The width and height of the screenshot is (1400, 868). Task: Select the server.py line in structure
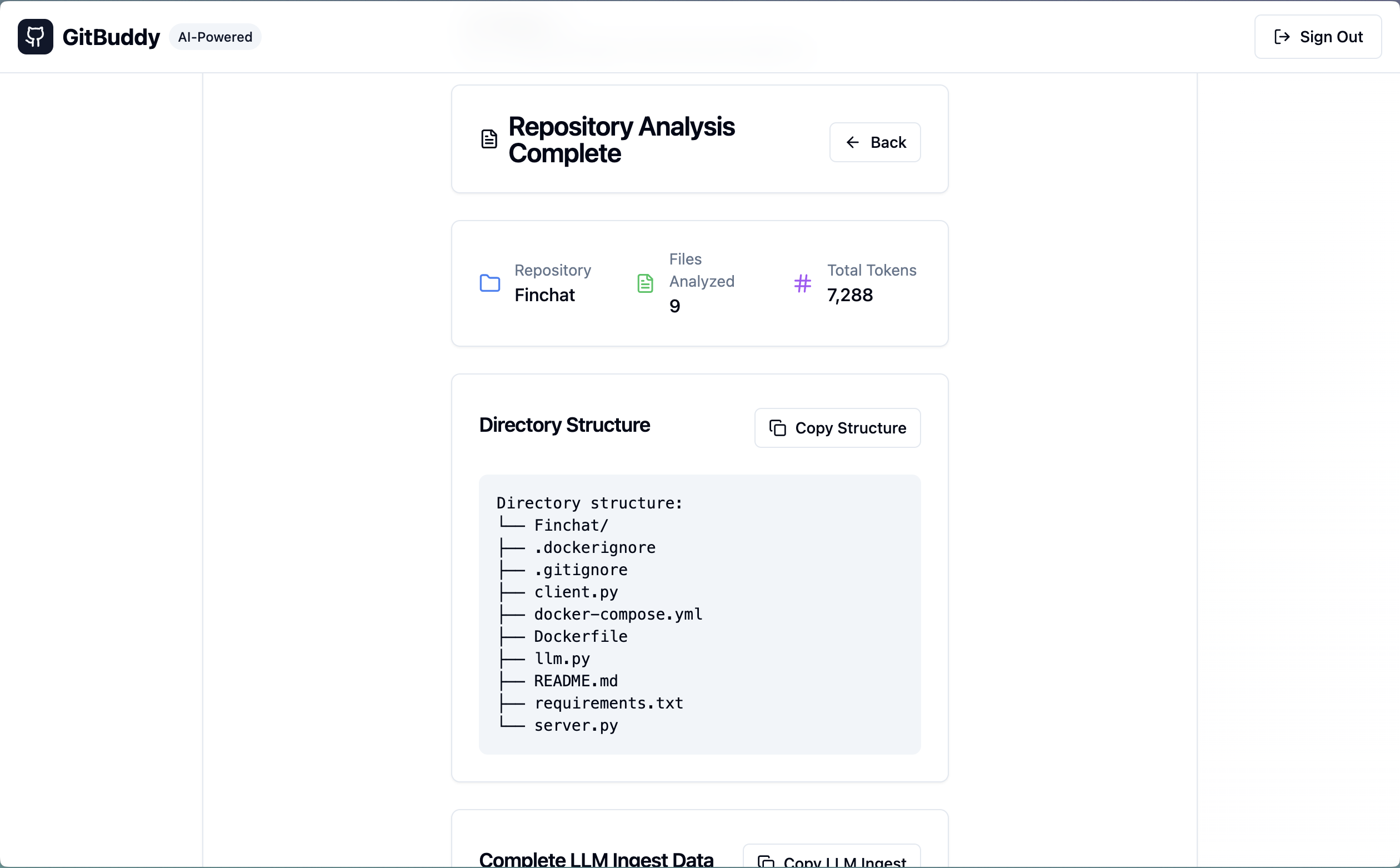pos(576,725)
